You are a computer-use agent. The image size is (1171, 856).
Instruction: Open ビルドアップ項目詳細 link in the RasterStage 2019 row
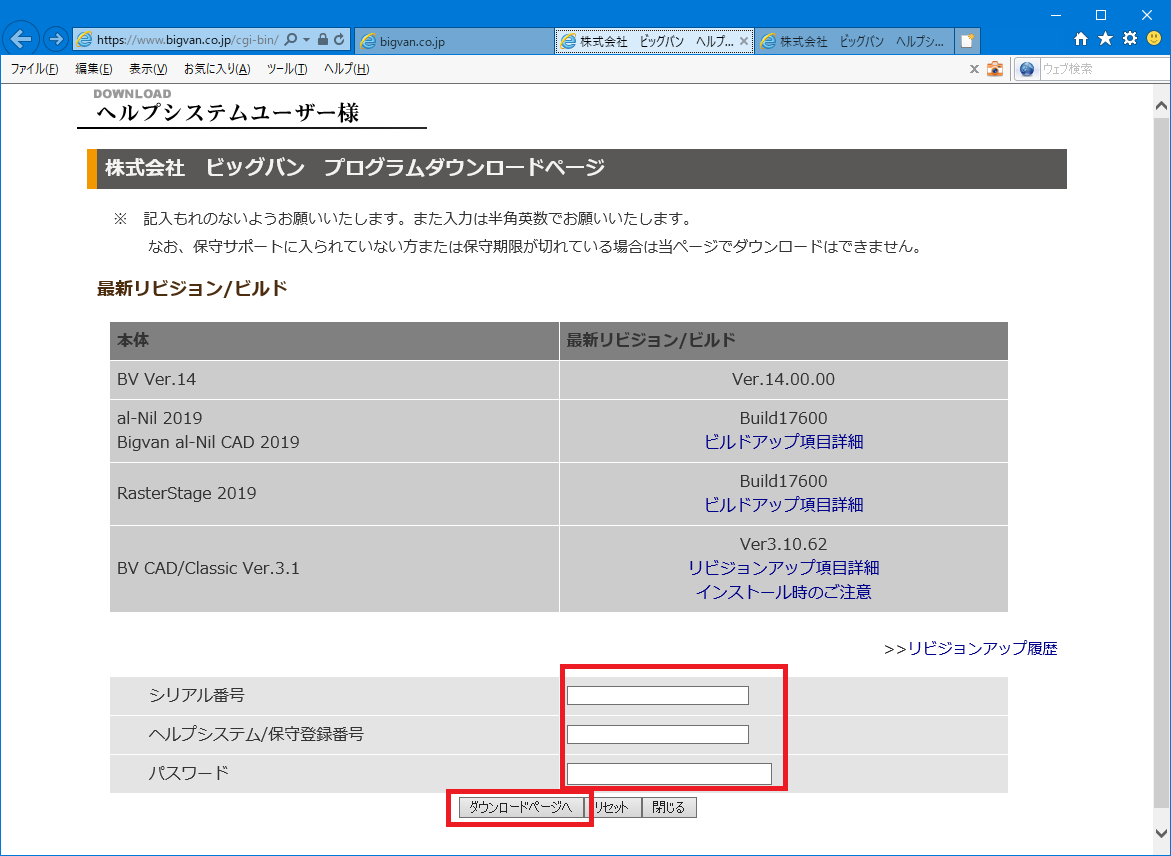[x=783, y=505]
